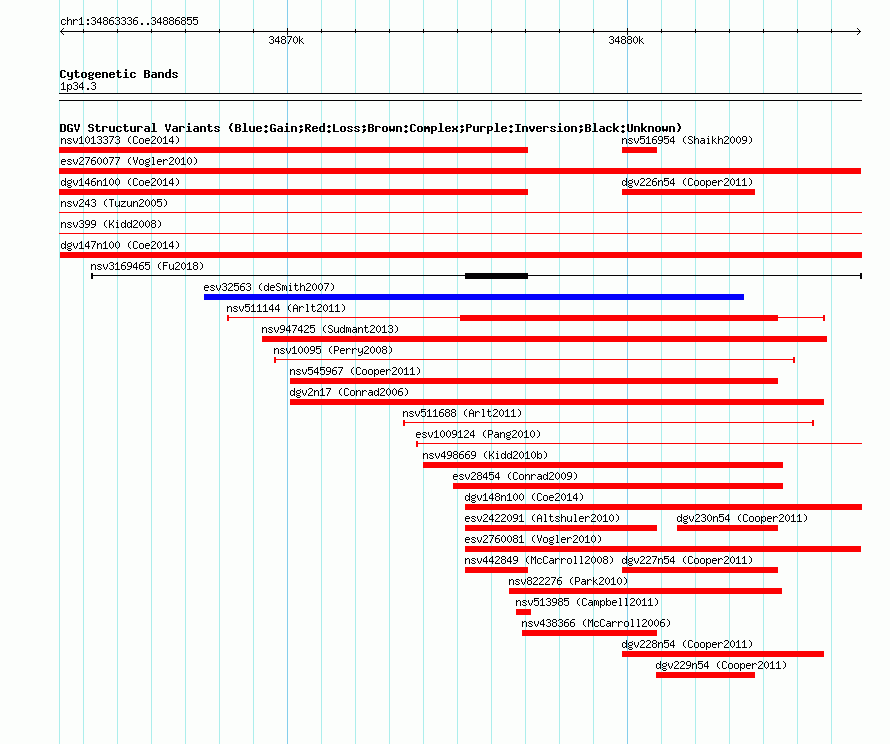Select nsv438366 (McCarroll2006) label
This screenshot has height=744, width=890.
click(x=596, y=623)
